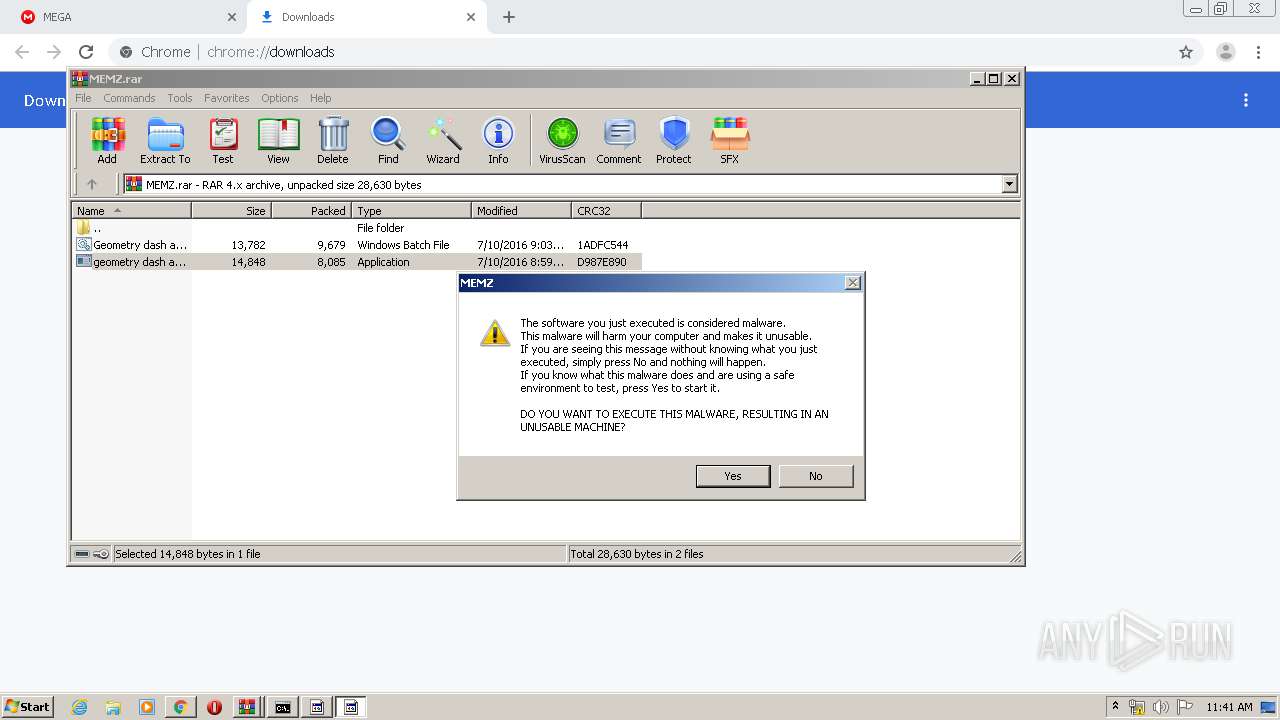The width and height of the screenshot is (1280, 720).
Task: Click No in the MEMZ dialog
Action: point(816,476)
